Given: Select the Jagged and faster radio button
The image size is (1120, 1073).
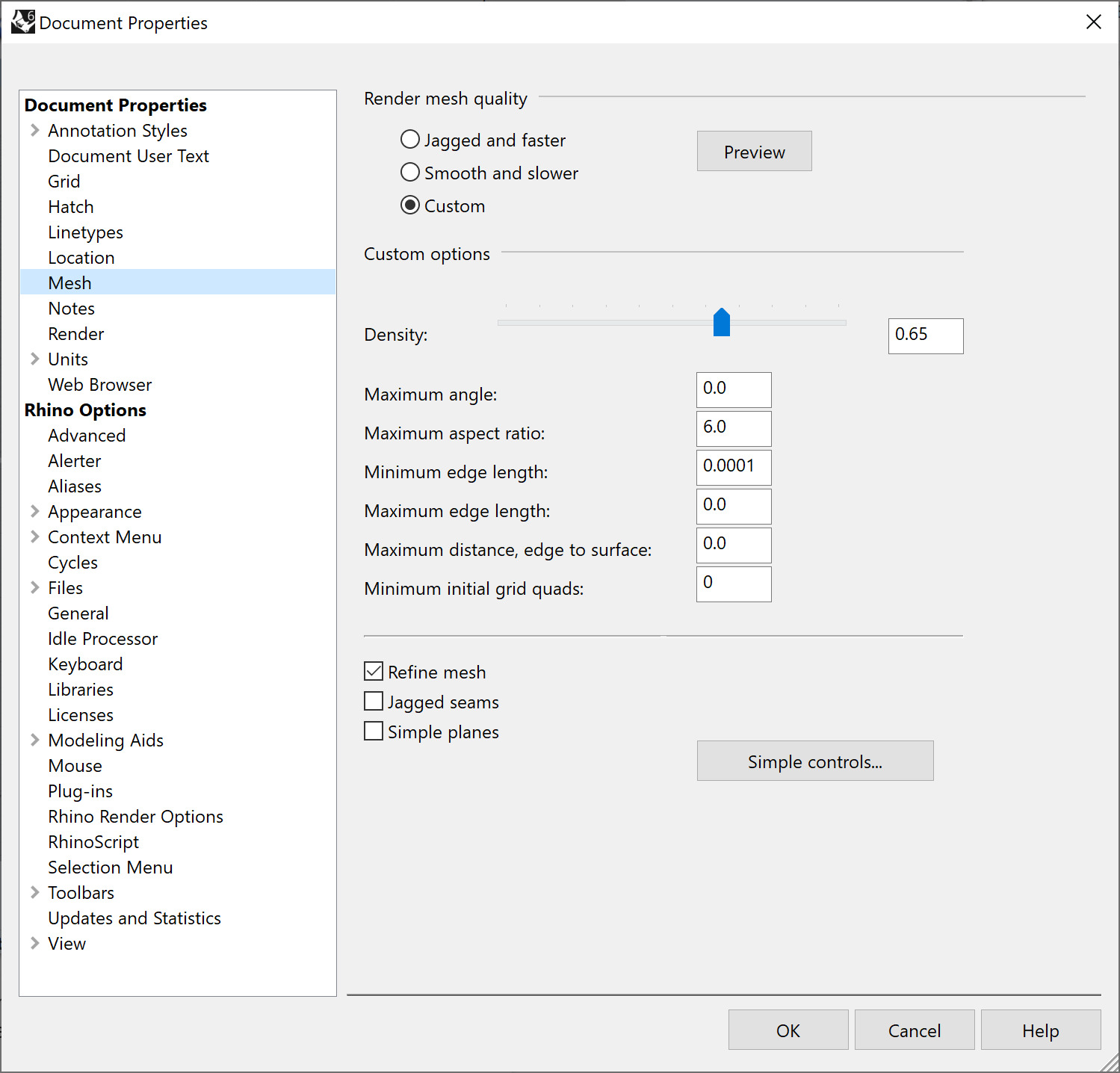Looking at the screenshot, I should pos(410,140).
